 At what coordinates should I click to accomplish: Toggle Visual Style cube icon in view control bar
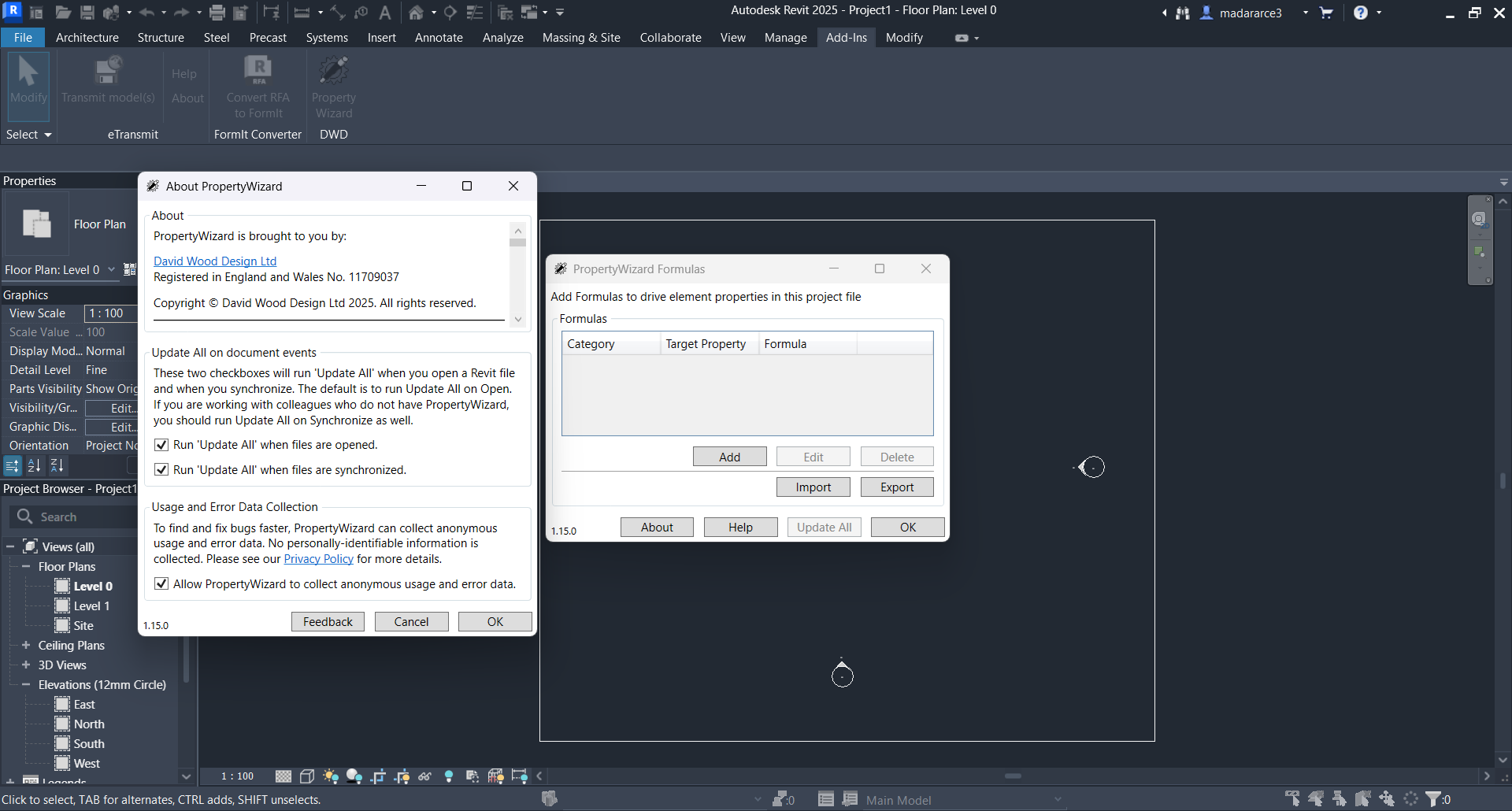[307, 776]
